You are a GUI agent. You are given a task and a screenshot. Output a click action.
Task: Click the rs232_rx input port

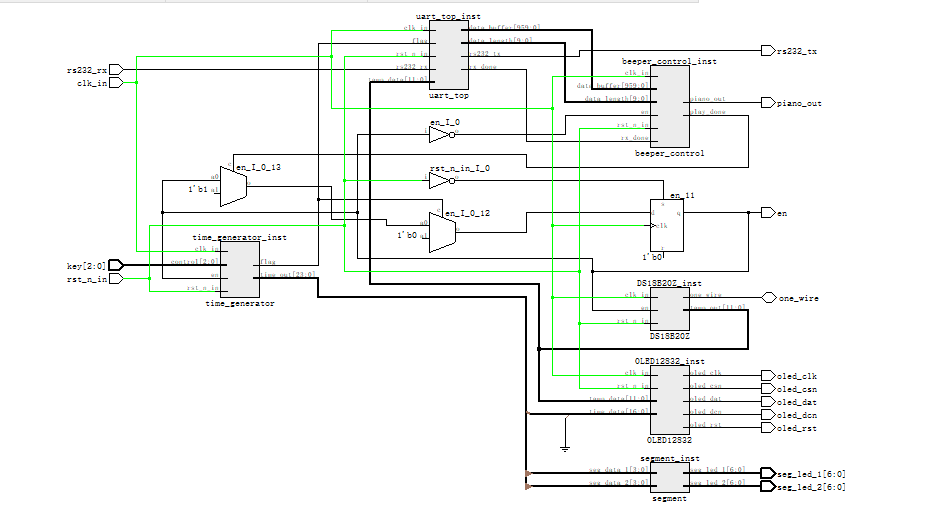pos(116,70)
